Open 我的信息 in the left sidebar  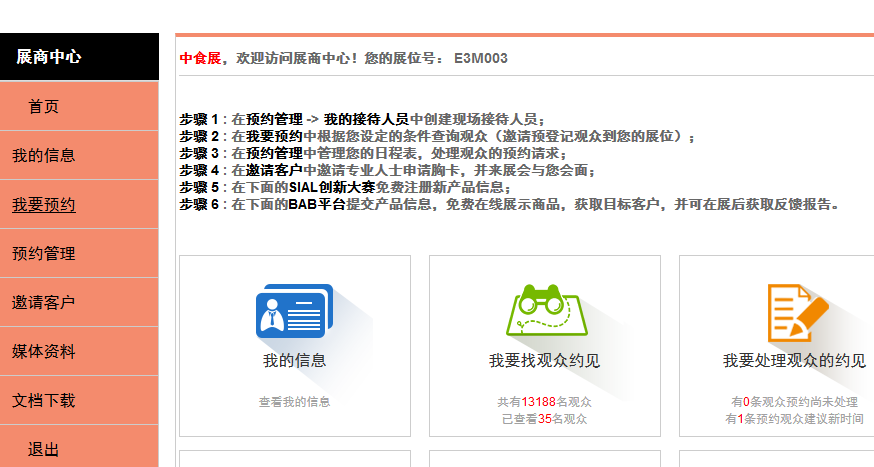[44, 156]
